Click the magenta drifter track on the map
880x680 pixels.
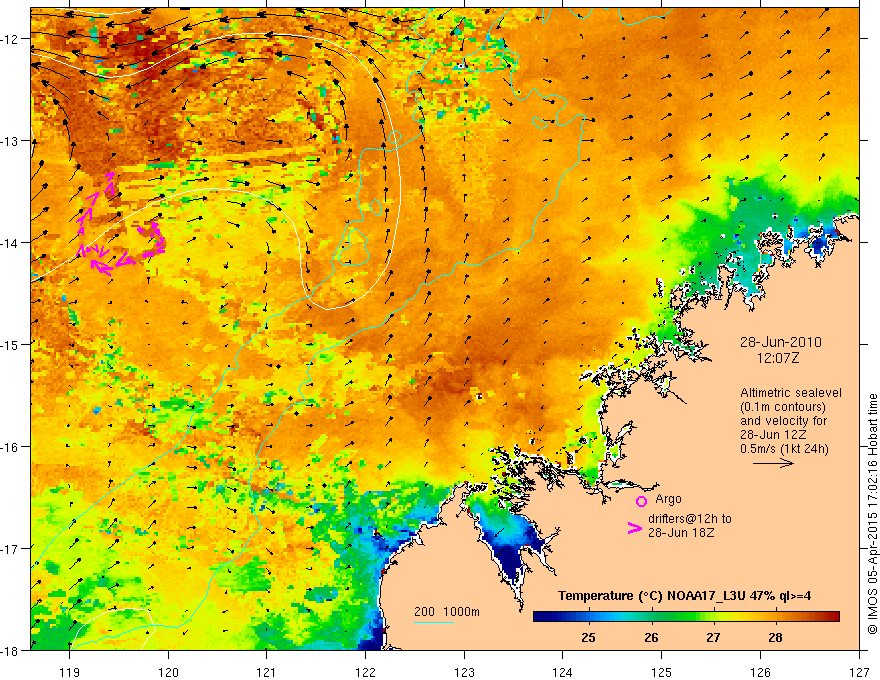120,226
